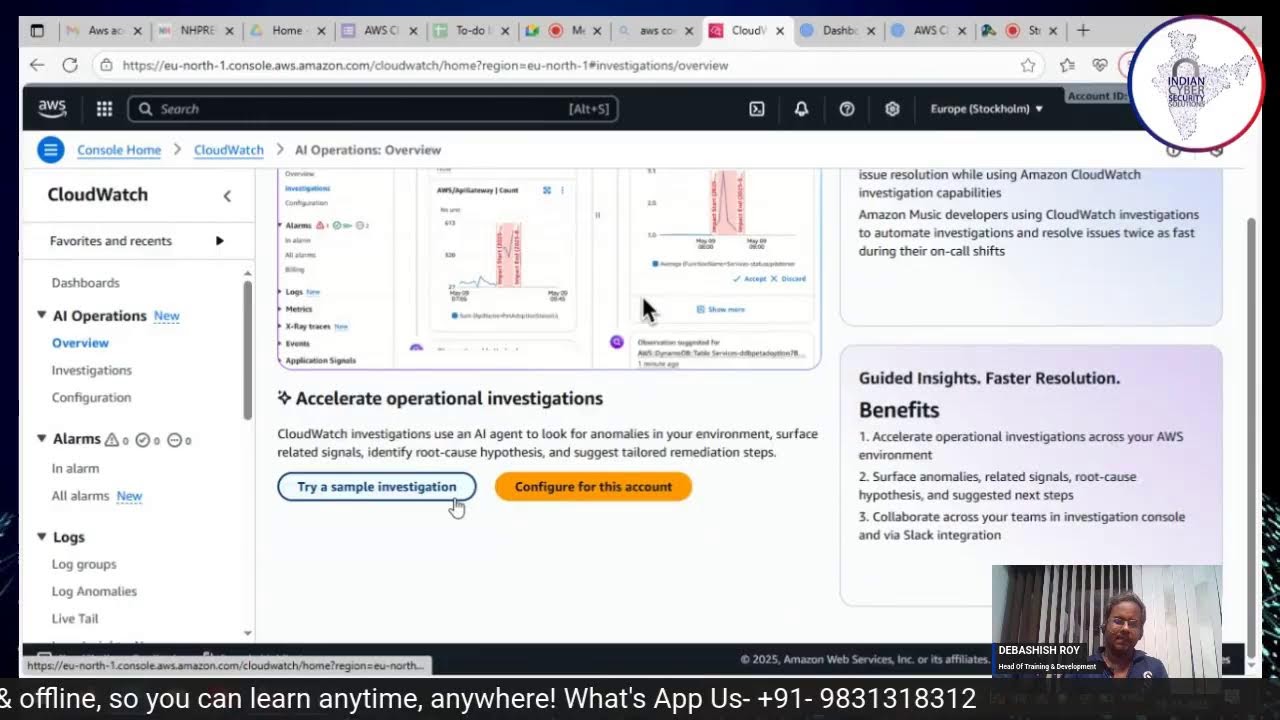Image resolution: width=1280 pixels, height=720 pixels.
Task: Click the site info icon in address bar
Action: click(106, 65)
